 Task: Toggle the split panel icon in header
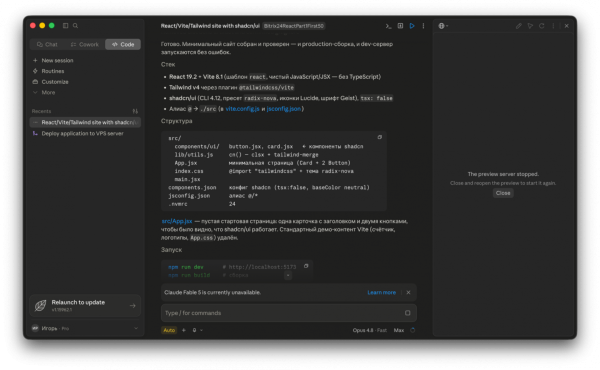coord(400,26)
